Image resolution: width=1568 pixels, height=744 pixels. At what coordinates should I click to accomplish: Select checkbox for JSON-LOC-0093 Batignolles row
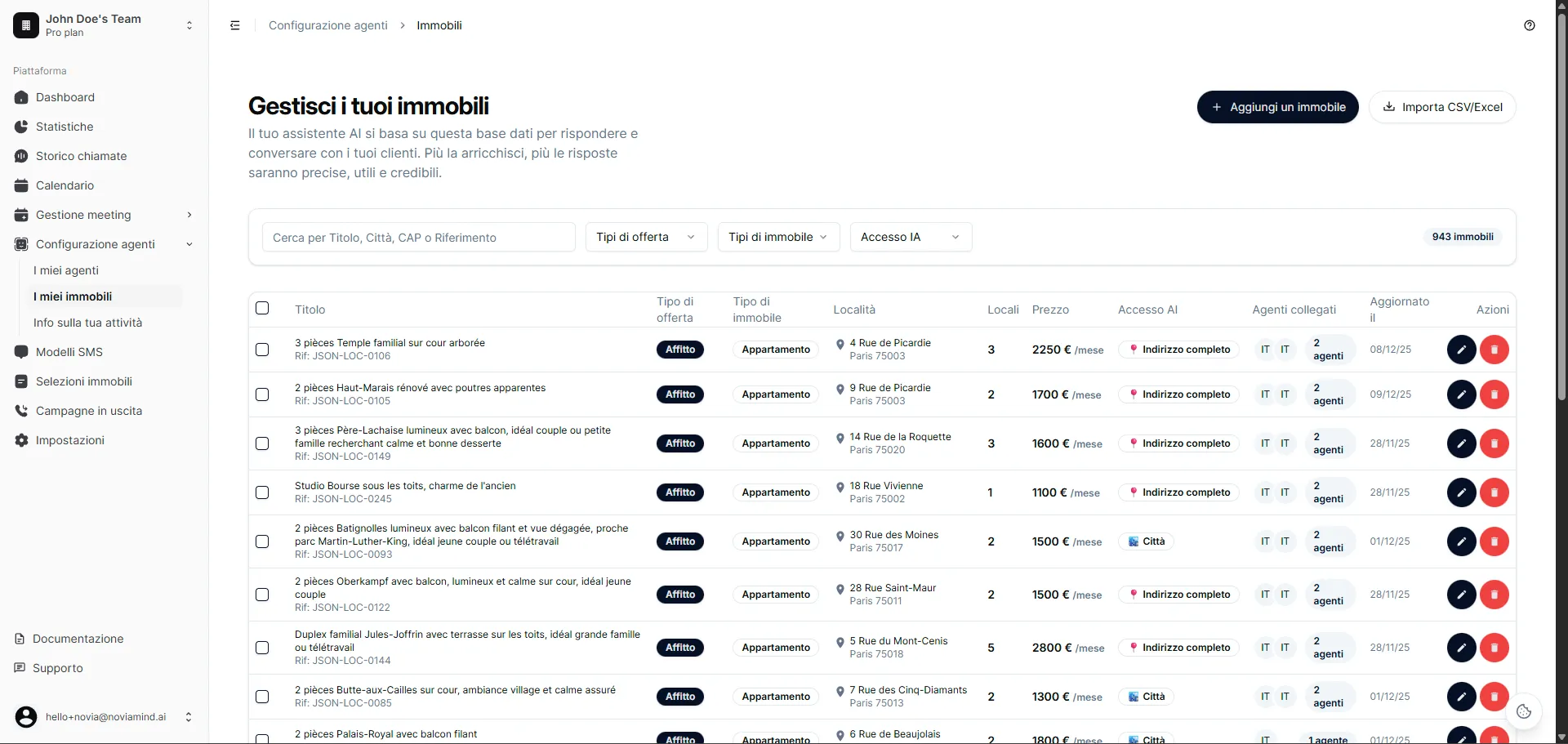pos(262,541)
